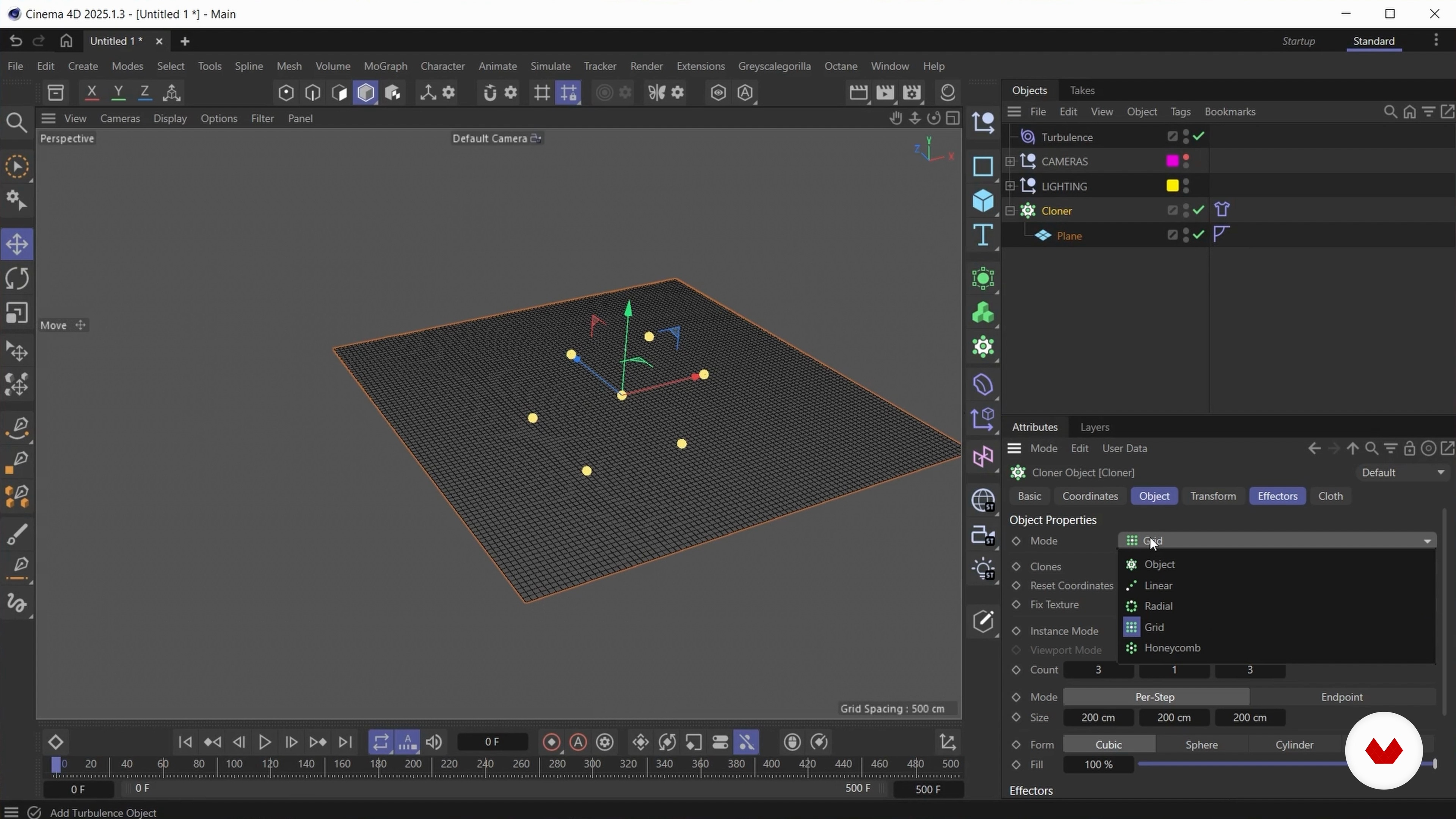The height and width of the screenshot is (819, 1456).
Task: Toggle Turbulence enabled checkmark
Action: pos(1199,136)
